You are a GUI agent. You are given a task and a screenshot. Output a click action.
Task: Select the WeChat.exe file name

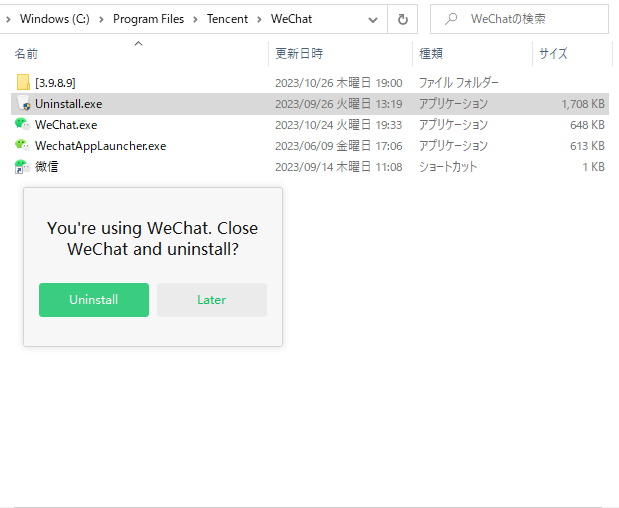pyautogui.click(x=66, y=125)
